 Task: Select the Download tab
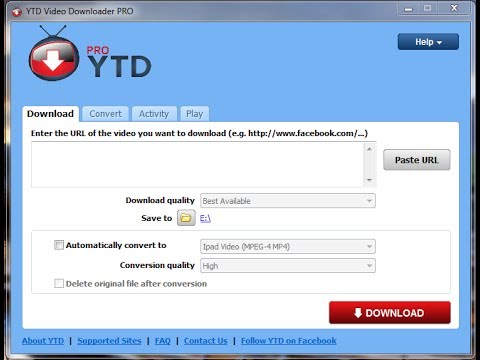point(51,114)
